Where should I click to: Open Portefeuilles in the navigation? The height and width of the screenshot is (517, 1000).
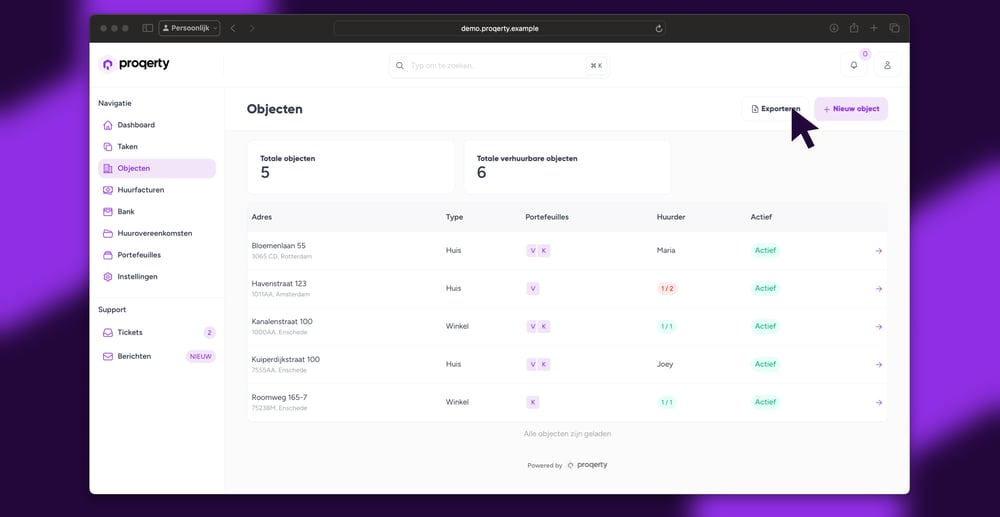[x=157, y=255]
